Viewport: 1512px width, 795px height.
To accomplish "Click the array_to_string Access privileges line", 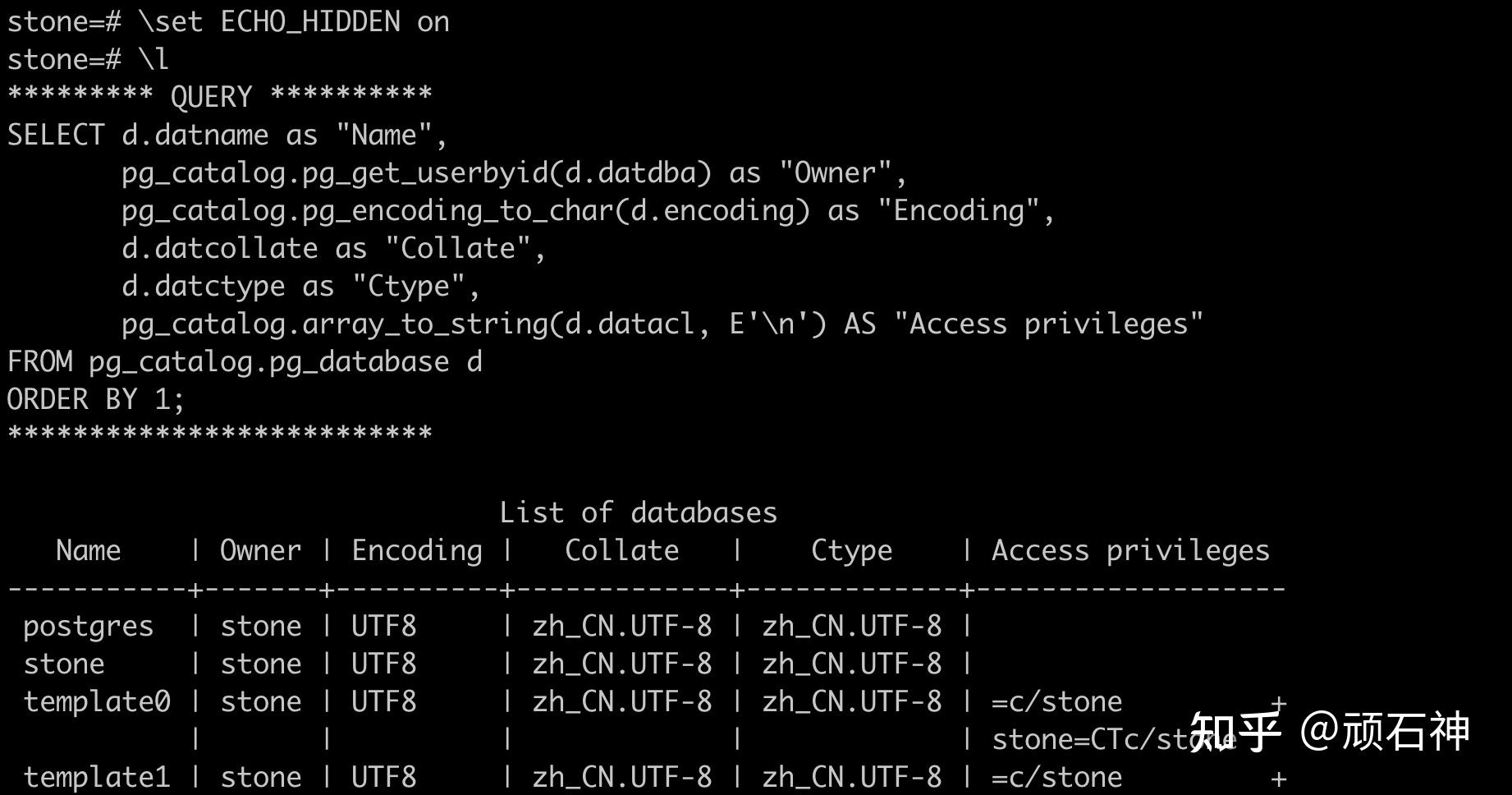I will click(662, 324).
